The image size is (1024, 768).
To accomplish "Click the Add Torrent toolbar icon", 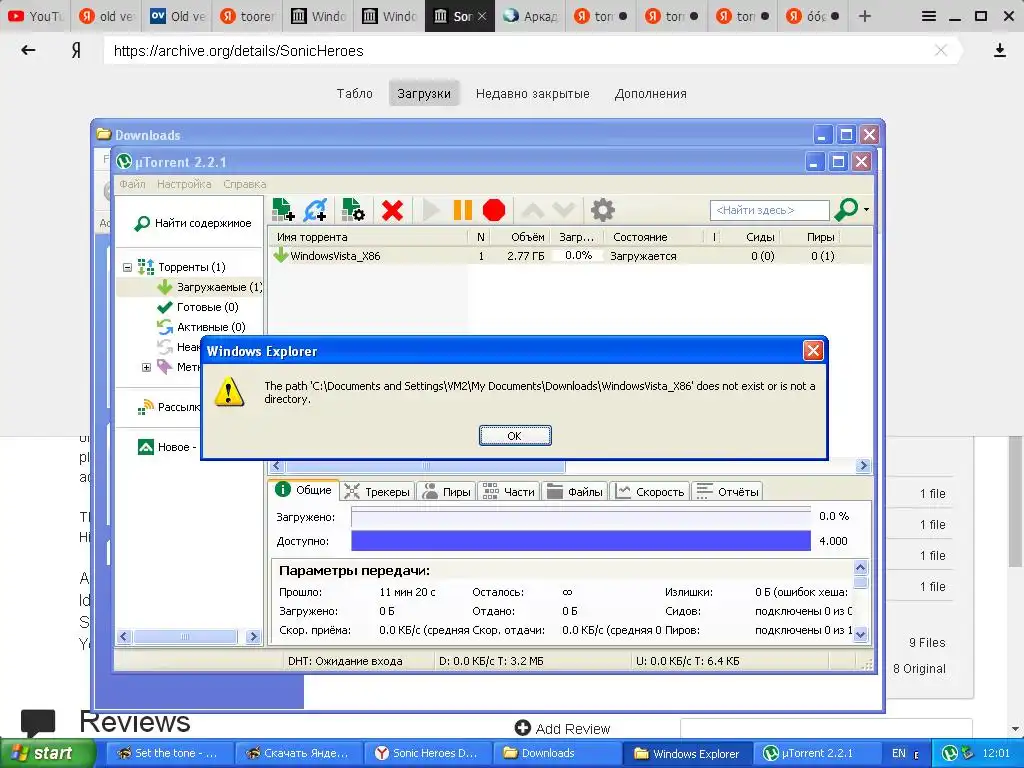I will coord(283,210).
